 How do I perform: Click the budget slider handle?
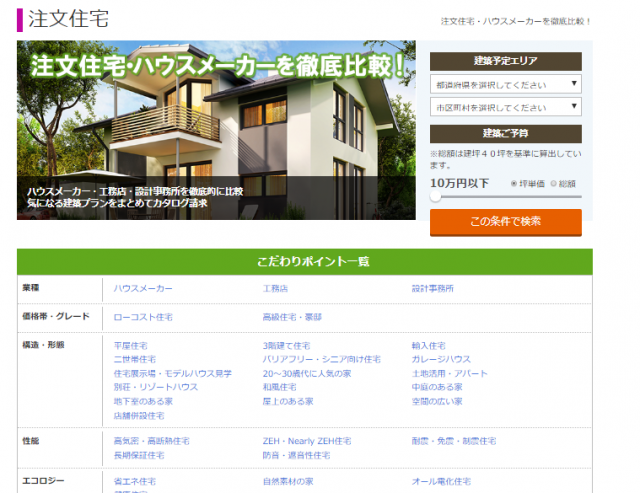click(x=435, y=197)
